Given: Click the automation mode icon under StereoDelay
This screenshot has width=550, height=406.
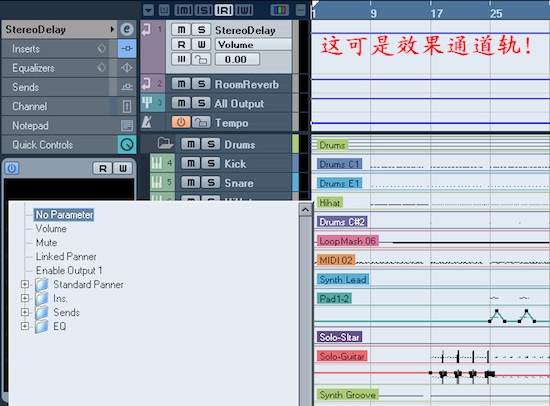Looking at the screenshot, I should point(181,59).
